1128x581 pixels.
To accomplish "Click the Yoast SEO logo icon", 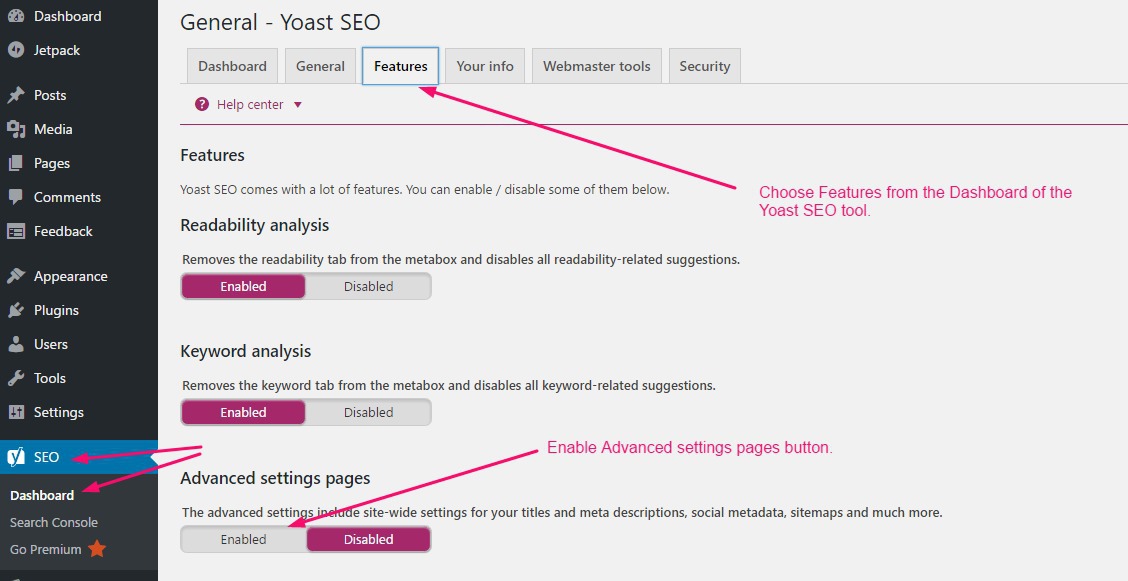I will [x=16, y=457].
